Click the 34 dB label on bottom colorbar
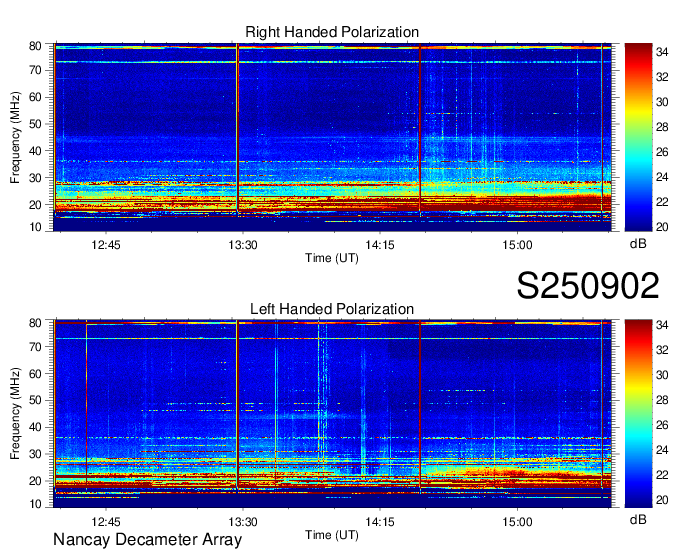 click(662, 325)
